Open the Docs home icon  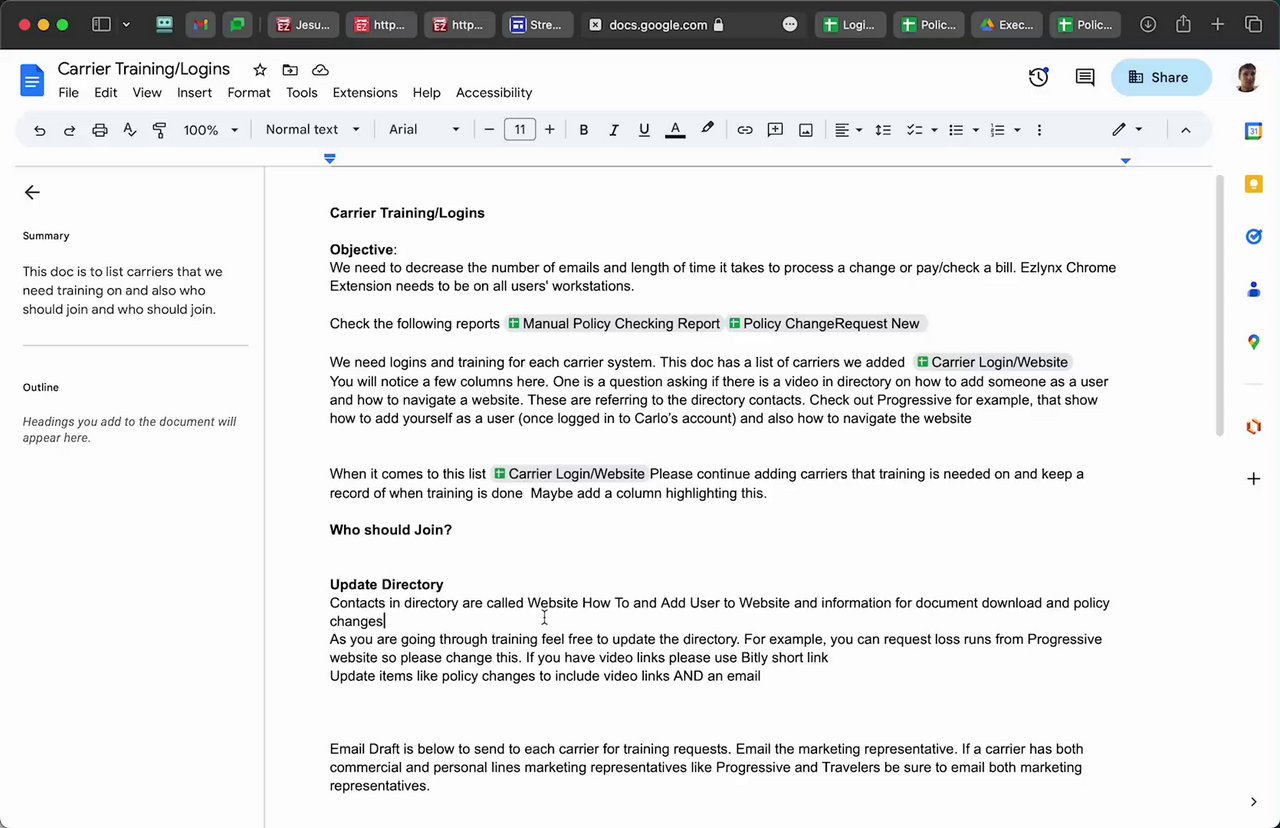tap(32, 79)
